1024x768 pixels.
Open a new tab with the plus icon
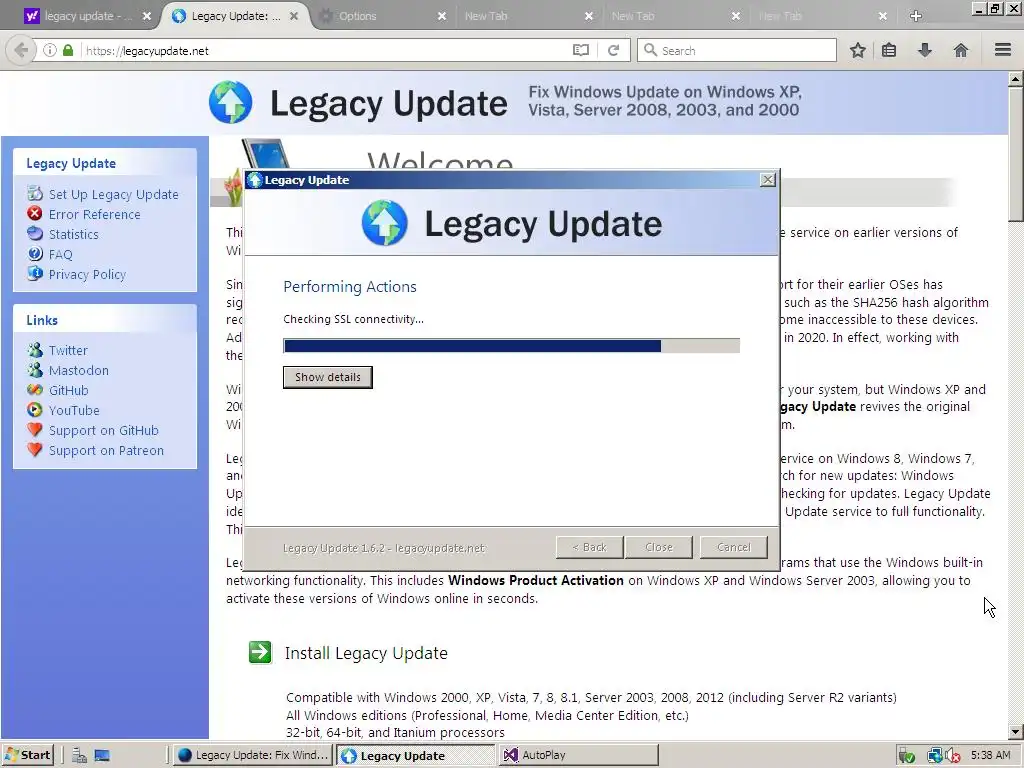(916, 16)
